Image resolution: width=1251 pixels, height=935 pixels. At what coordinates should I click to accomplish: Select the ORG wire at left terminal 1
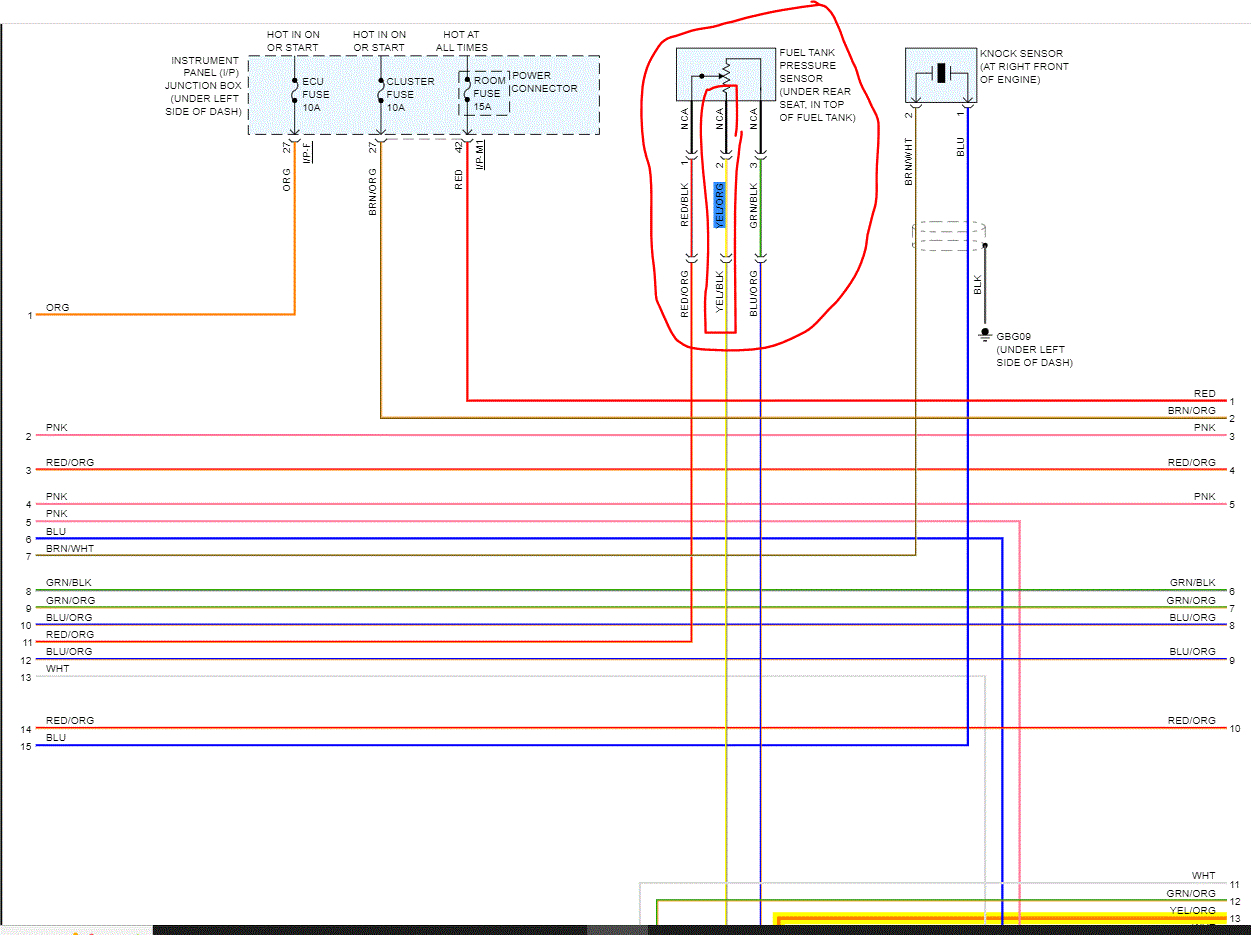click(x=165, y=315)
